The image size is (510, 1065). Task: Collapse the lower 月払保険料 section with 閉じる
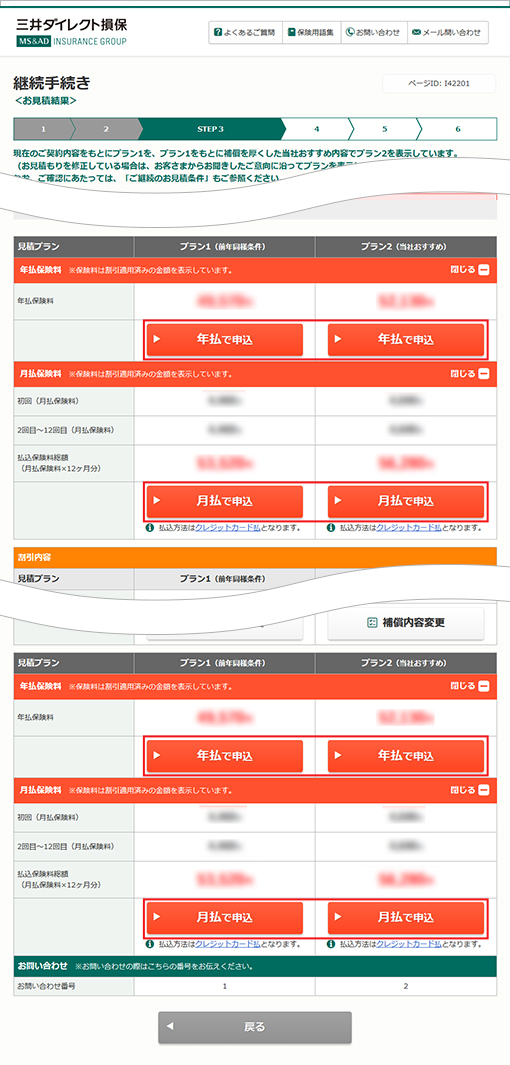(469, 790)
